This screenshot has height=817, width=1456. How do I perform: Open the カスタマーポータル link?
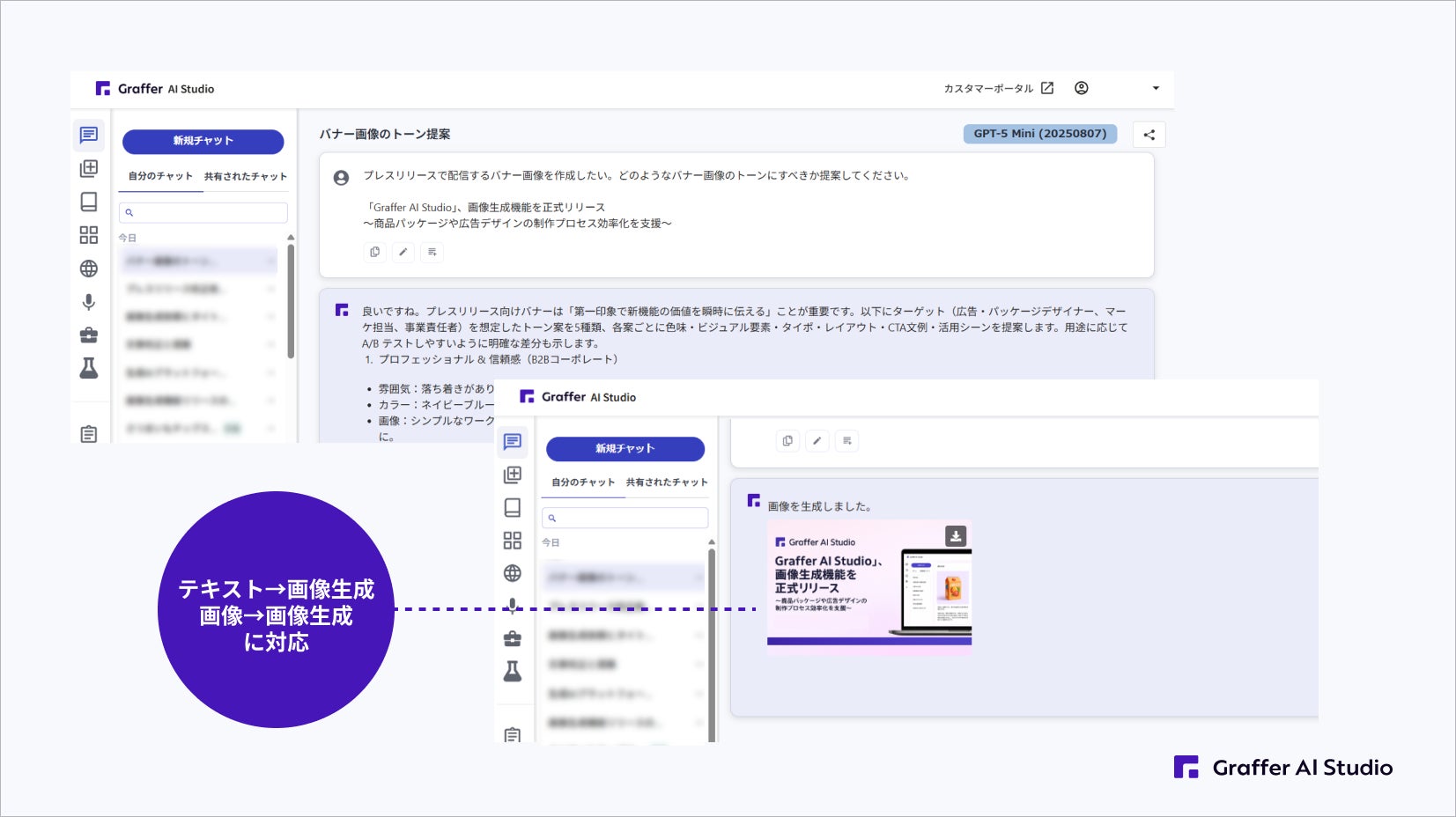point(998,88)
